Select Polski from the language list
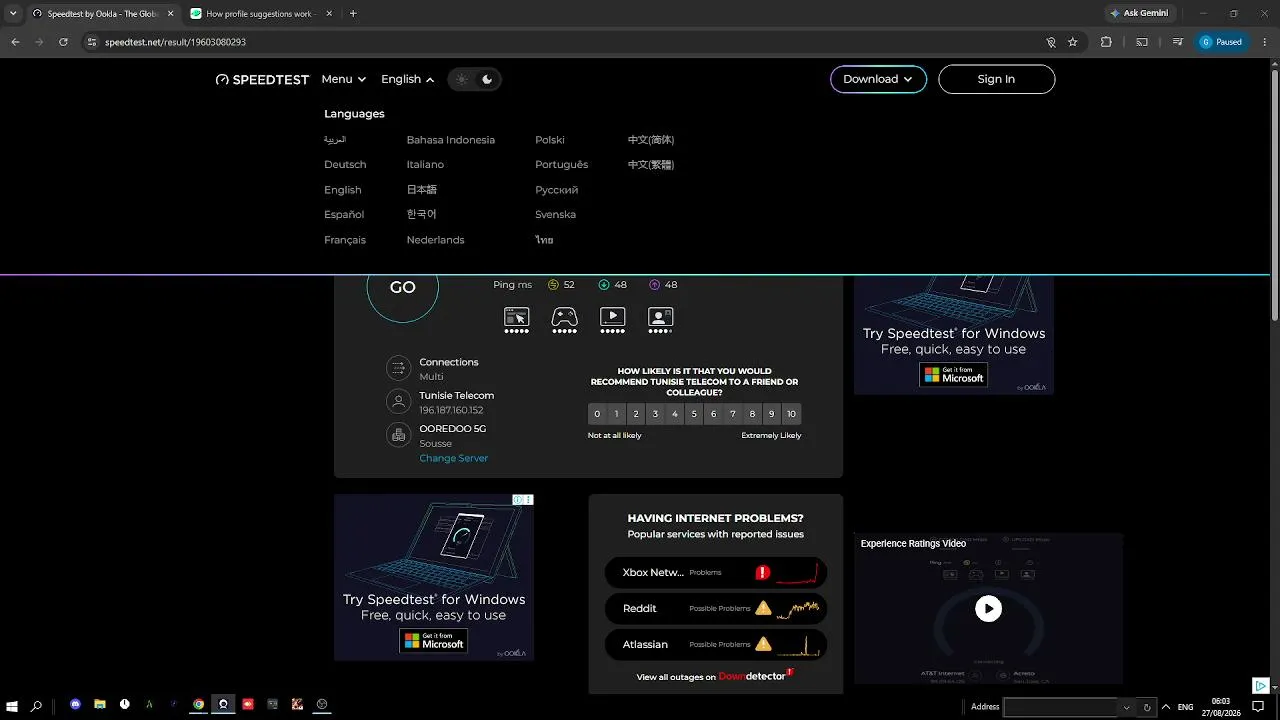1280x720 pixels. click(550, 140)
